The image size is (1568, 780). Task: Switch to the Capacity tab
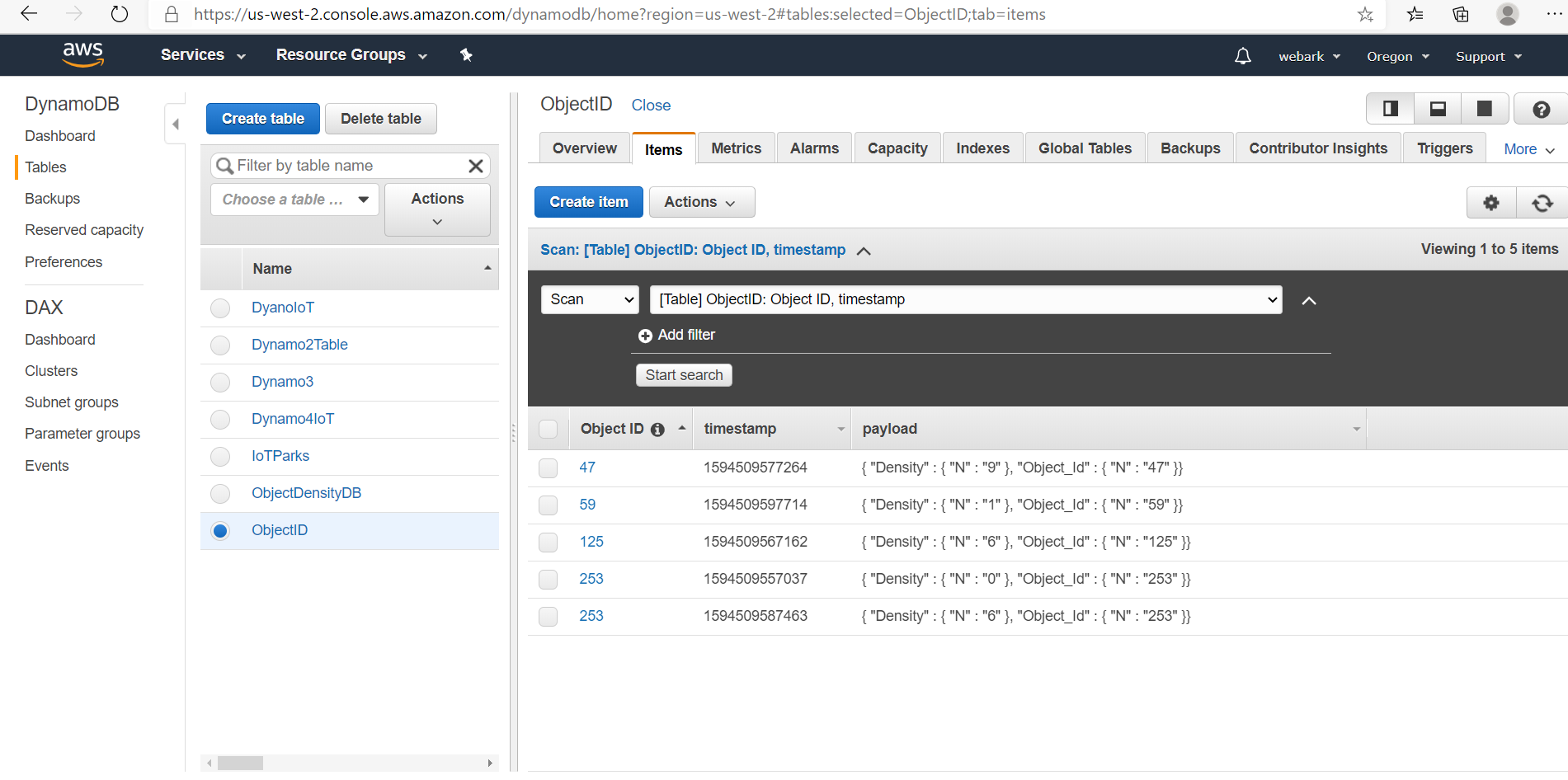coord(897,148)
